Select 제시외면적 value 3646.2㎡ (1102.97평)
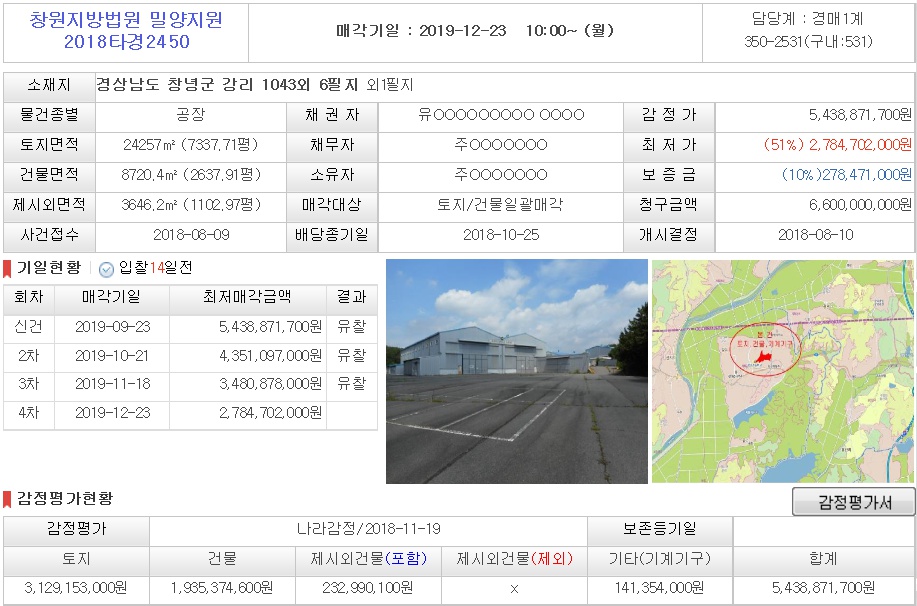The width and height of the screenshot is (917, 606). (191, 205)
